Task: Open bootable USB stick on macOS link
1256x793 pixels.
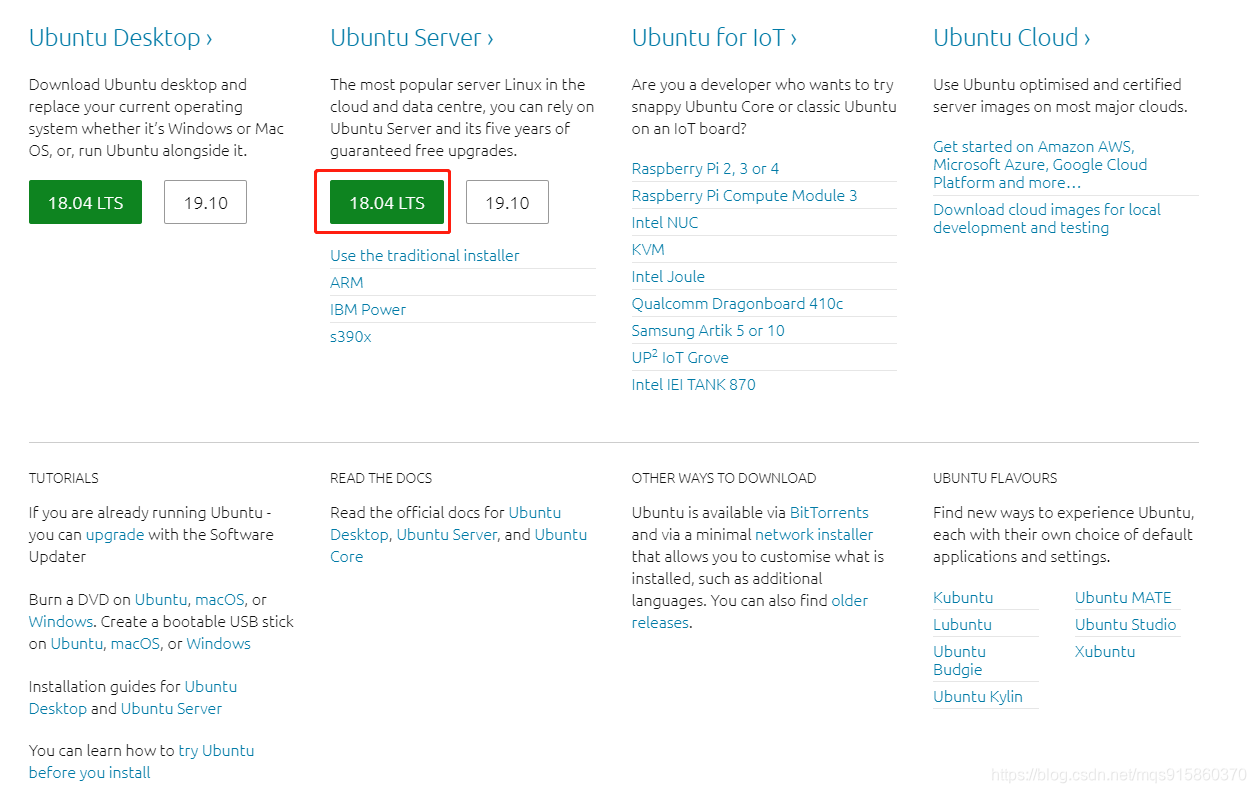Action: coord(135,644)
